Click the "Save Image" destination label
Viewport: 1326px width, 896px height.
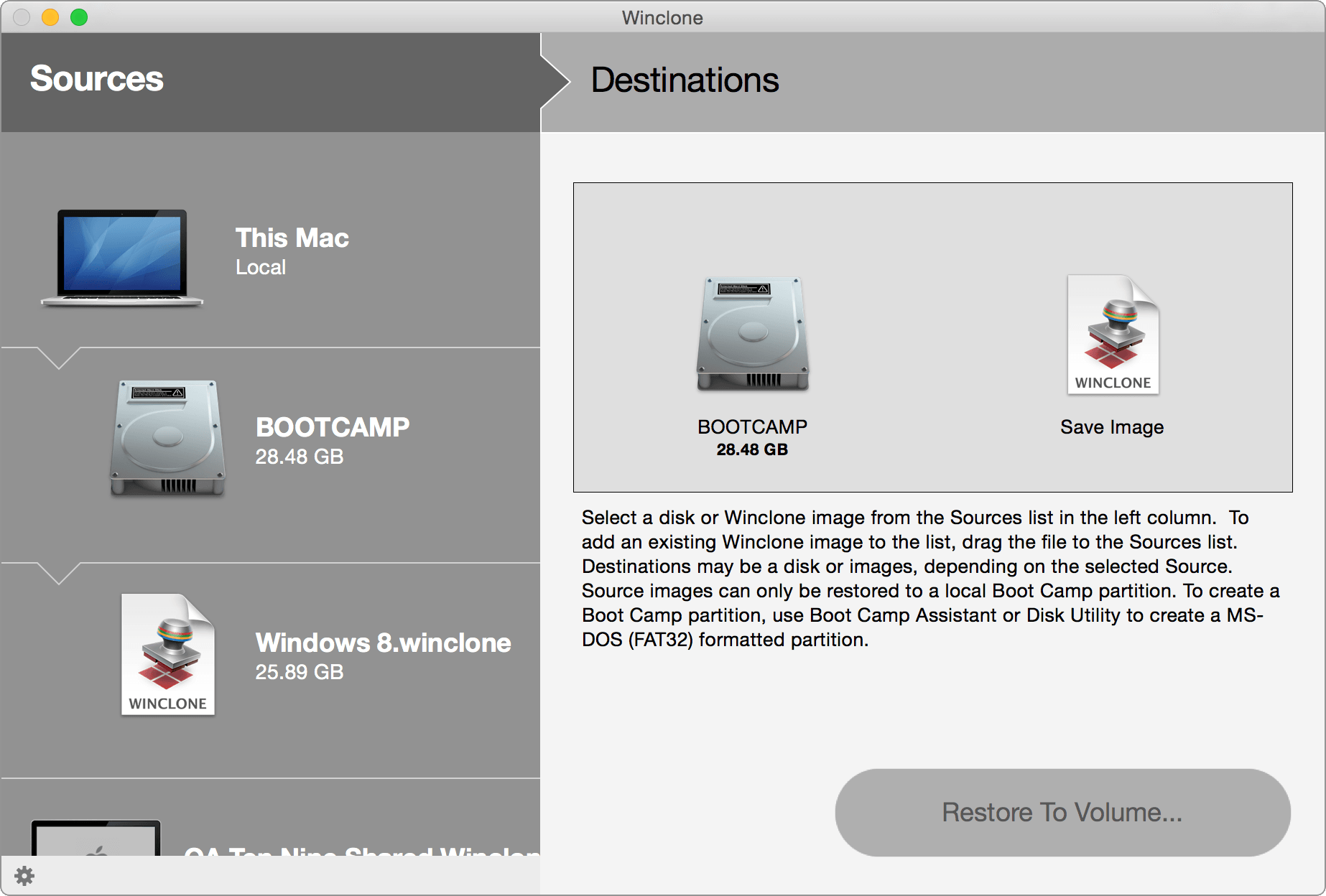1111,427
